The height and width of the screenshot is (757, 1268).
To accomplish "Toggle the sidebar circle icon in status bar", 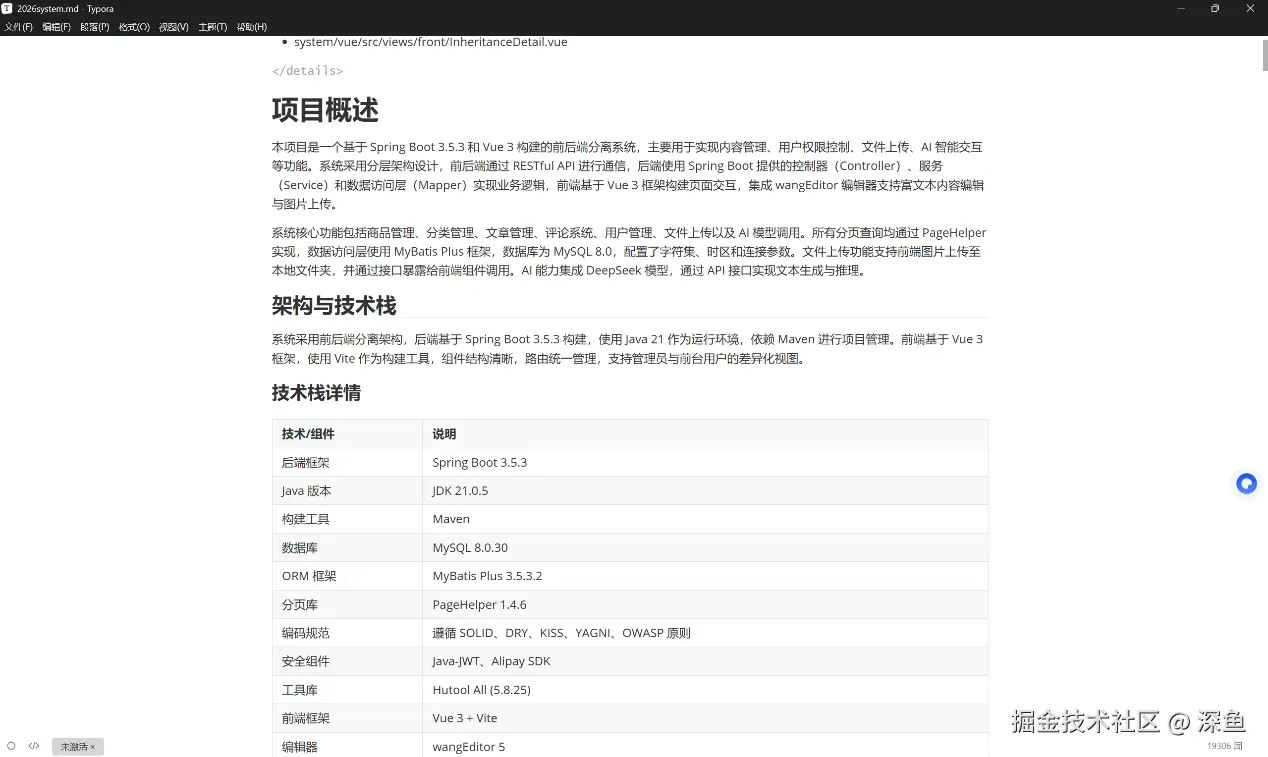I will (x=11, y=746).
